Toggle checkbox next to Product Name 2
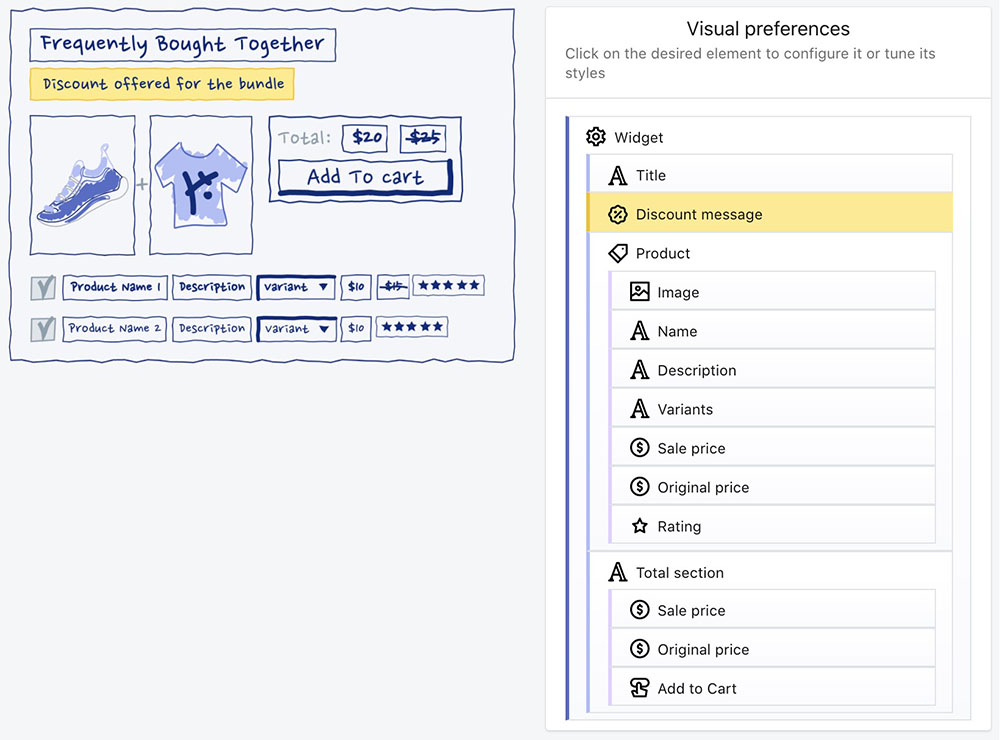 43,329
